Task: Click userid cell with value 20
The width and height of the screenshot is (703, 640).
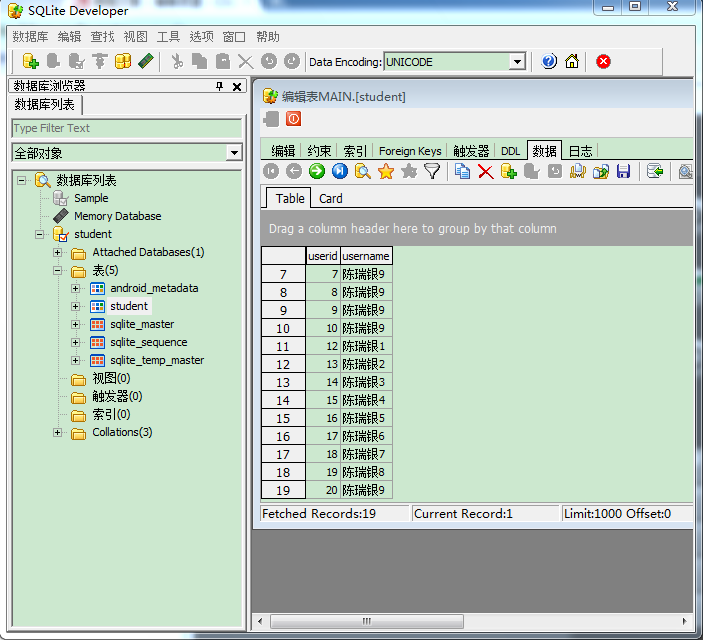Action: (x=323, y=490)
